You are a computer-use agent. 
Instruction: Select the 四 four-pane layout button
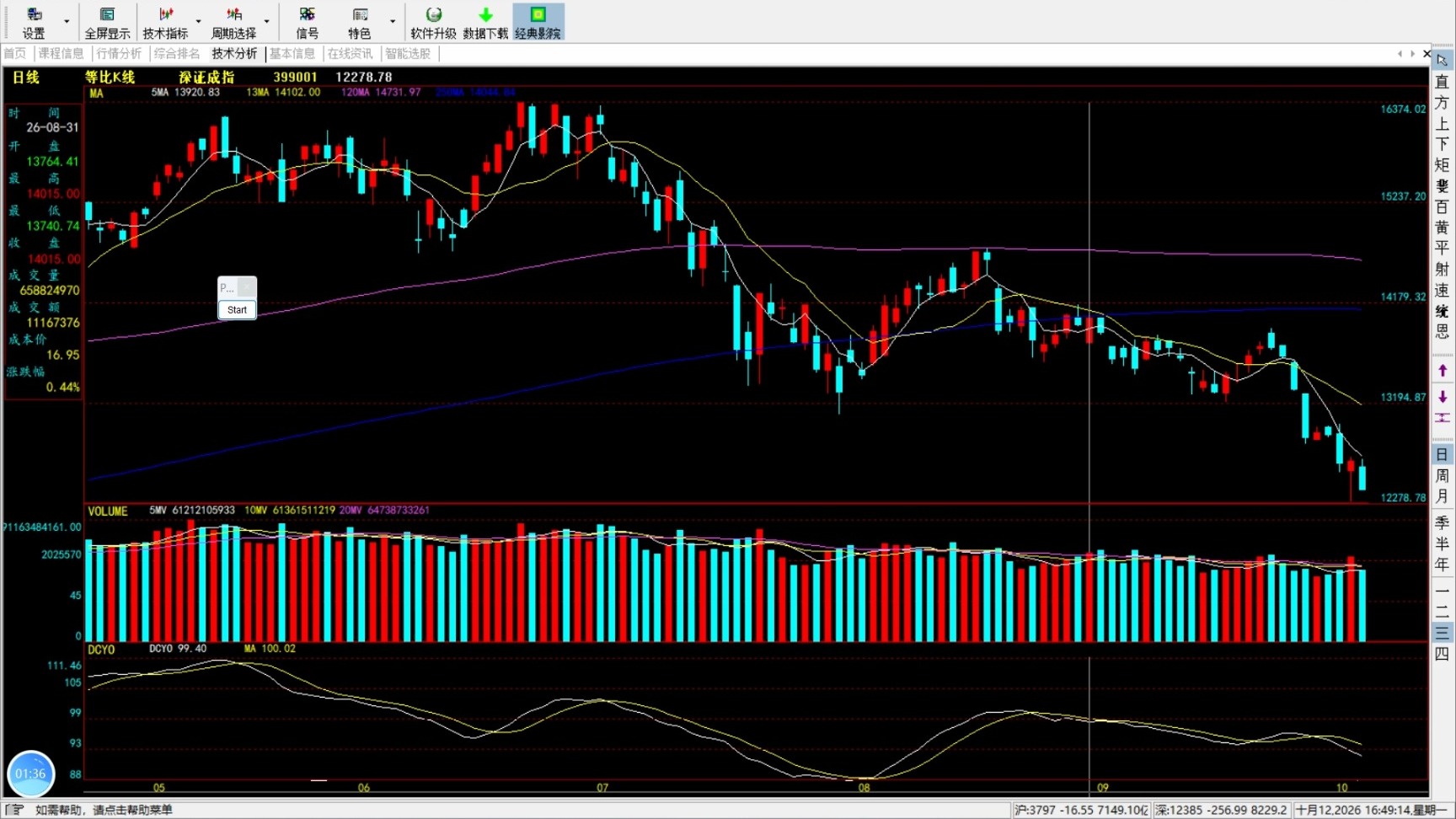point(1442,653)
